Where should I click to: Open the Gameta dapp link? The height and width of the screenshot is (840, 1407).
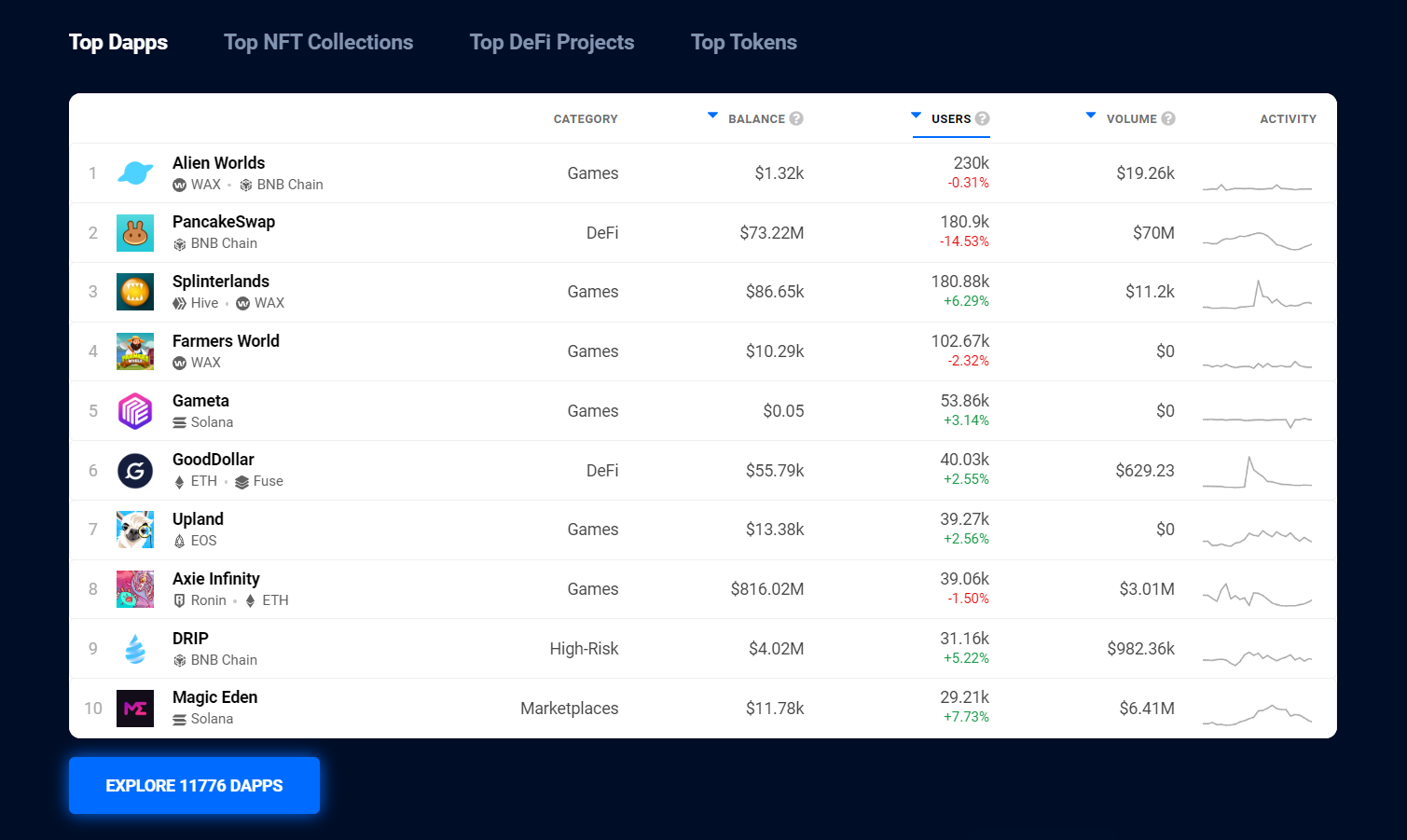point(200,401)
